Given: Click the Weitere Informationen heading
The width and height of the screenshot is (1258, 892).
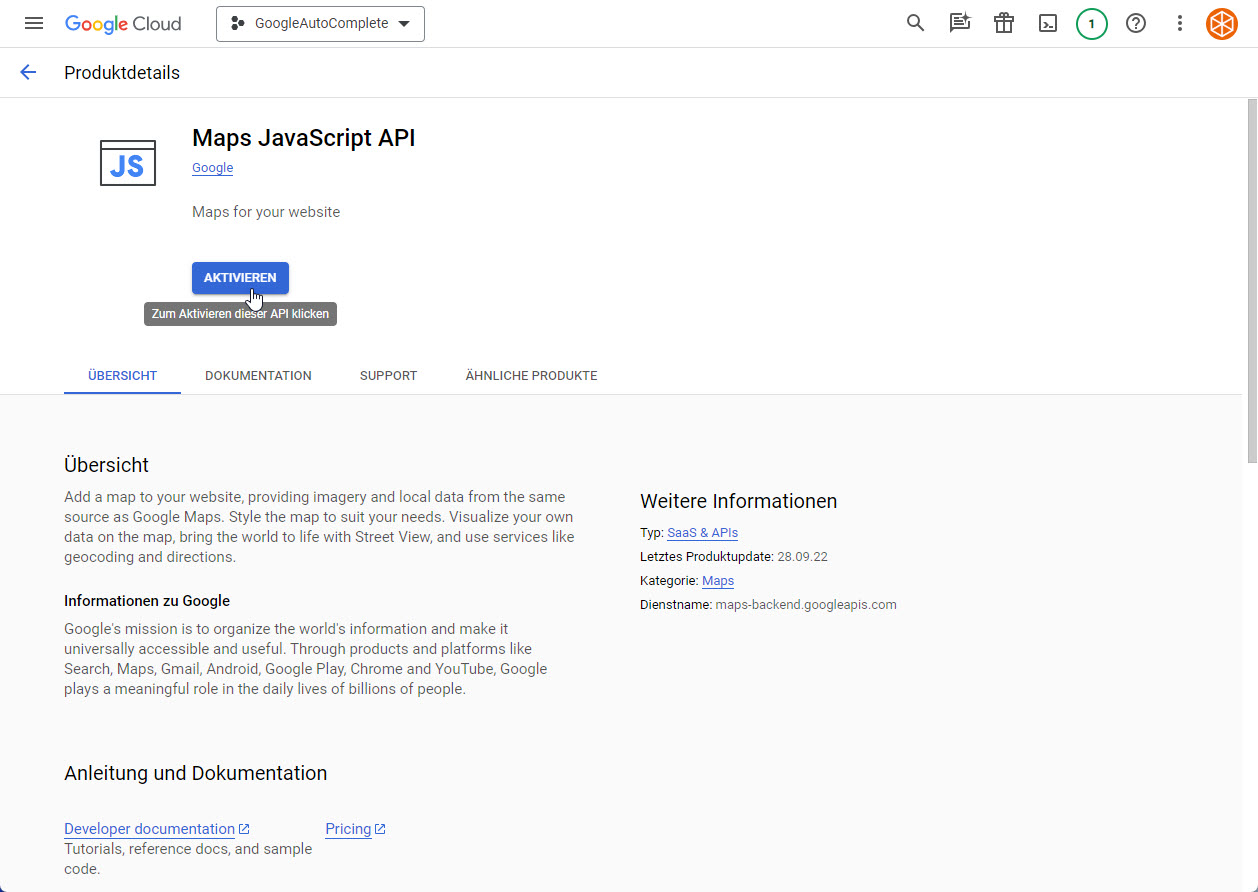Looking at the screenshot, I should (x=738, y=501).
